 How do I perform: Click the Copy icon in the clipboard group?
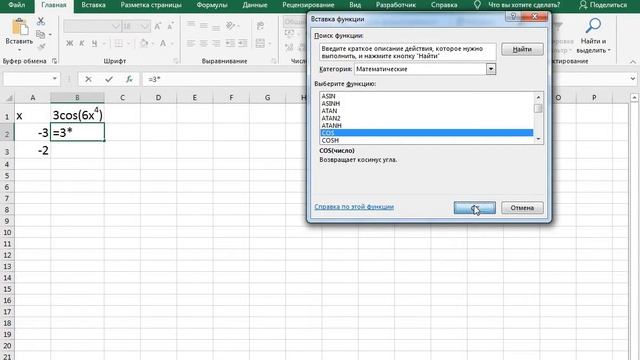[x=40, y=34]
